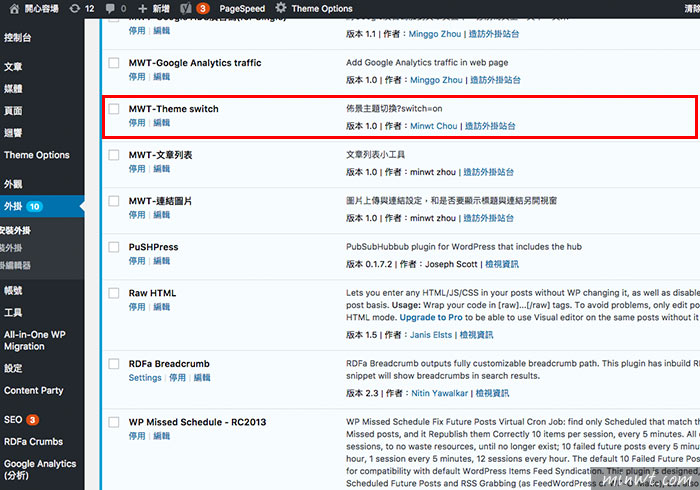The width and height of the screenshot is (700, 490).
Task: Select 外掛 menu with 10 badge
Action: [x=42, y=206]
